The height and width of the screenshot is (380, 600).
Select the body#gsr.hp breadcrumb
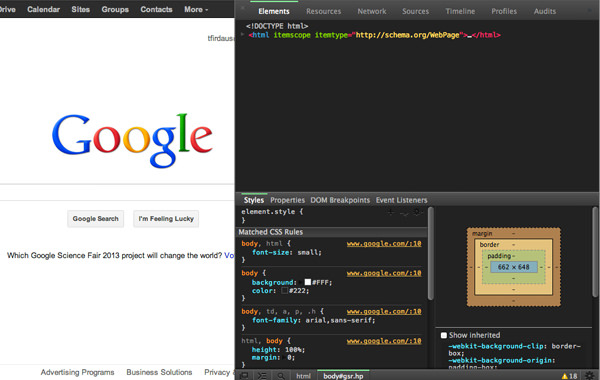click(x=343, y=376)
